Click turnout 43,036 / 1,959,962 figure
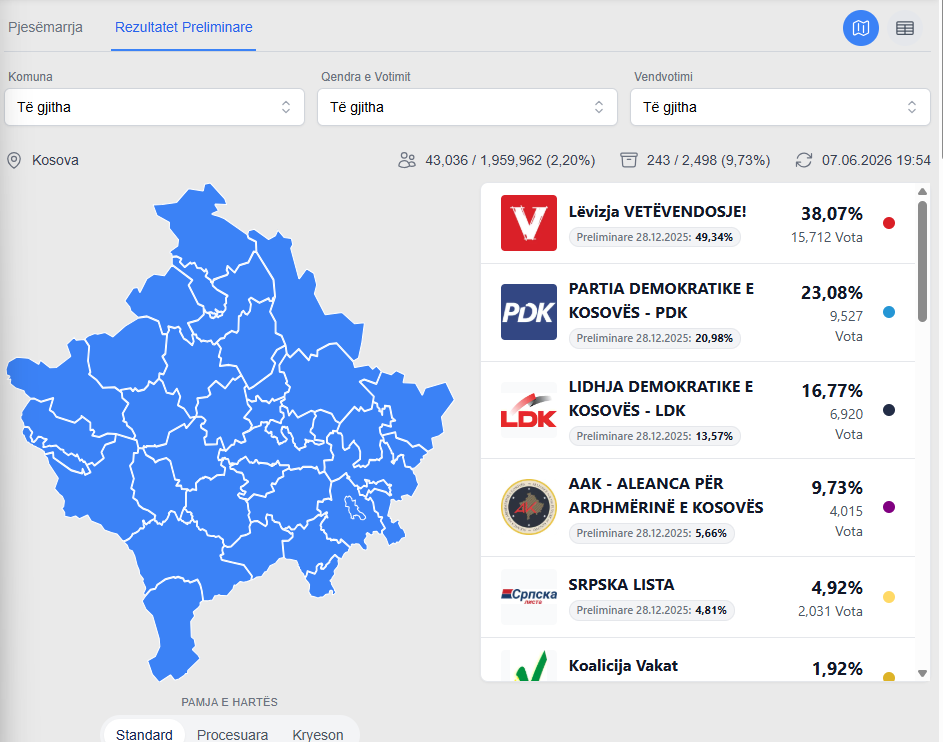Image resolution: width=943 pixels, height=742 pixels. (510, 161)
